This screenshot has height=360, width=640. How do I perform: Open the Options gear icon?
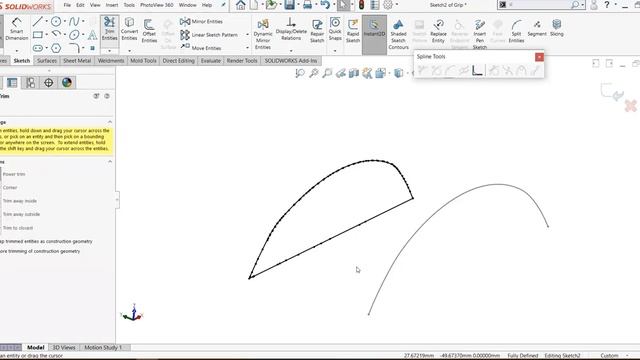tap(388, 5)
